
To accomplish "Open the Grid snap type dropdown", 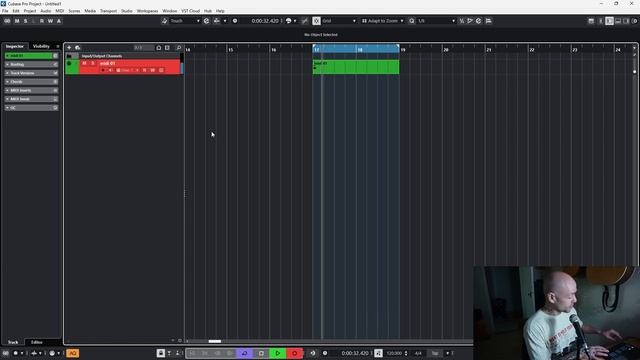I will coord(339,21).
